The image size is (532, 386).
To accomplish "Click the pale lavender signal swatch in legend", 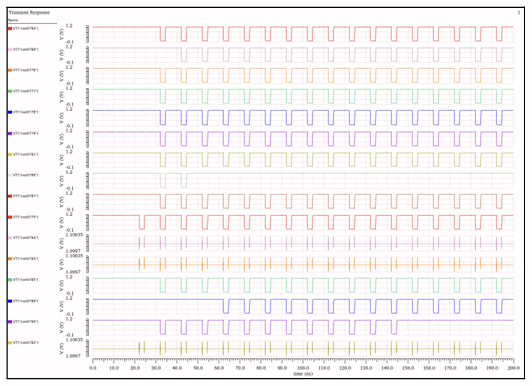I will point(10,175).
